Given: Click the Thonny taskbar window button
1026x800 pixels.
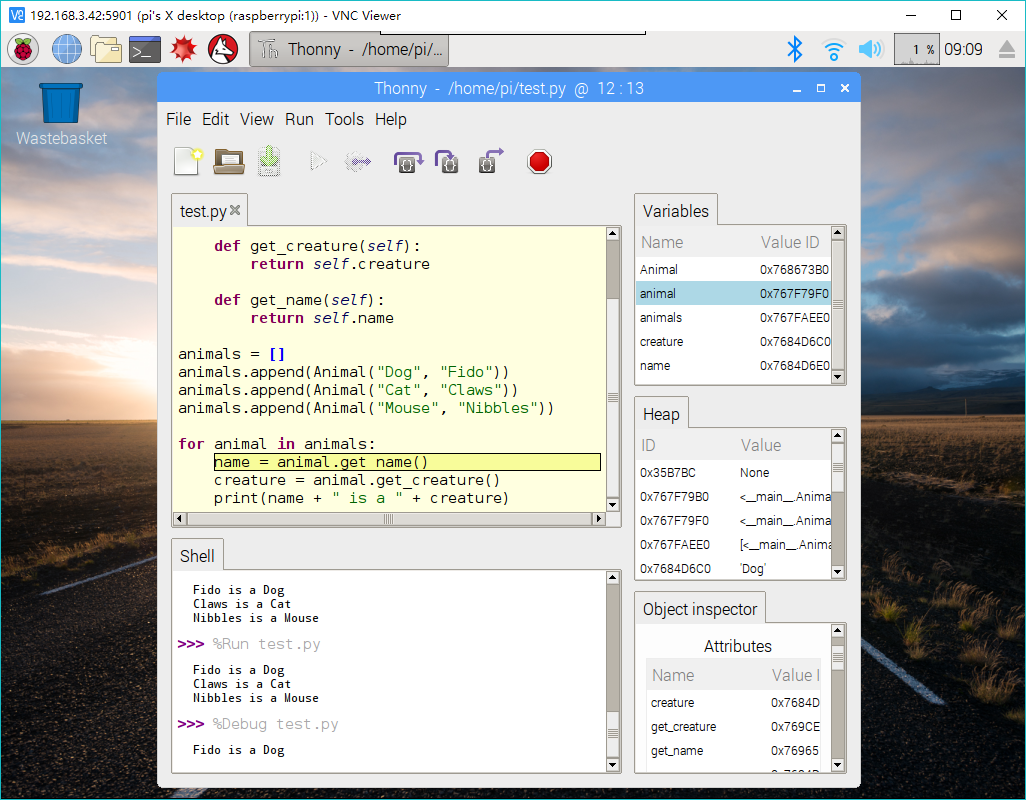Looking at the screenshot, I should [x=349, y=49].
